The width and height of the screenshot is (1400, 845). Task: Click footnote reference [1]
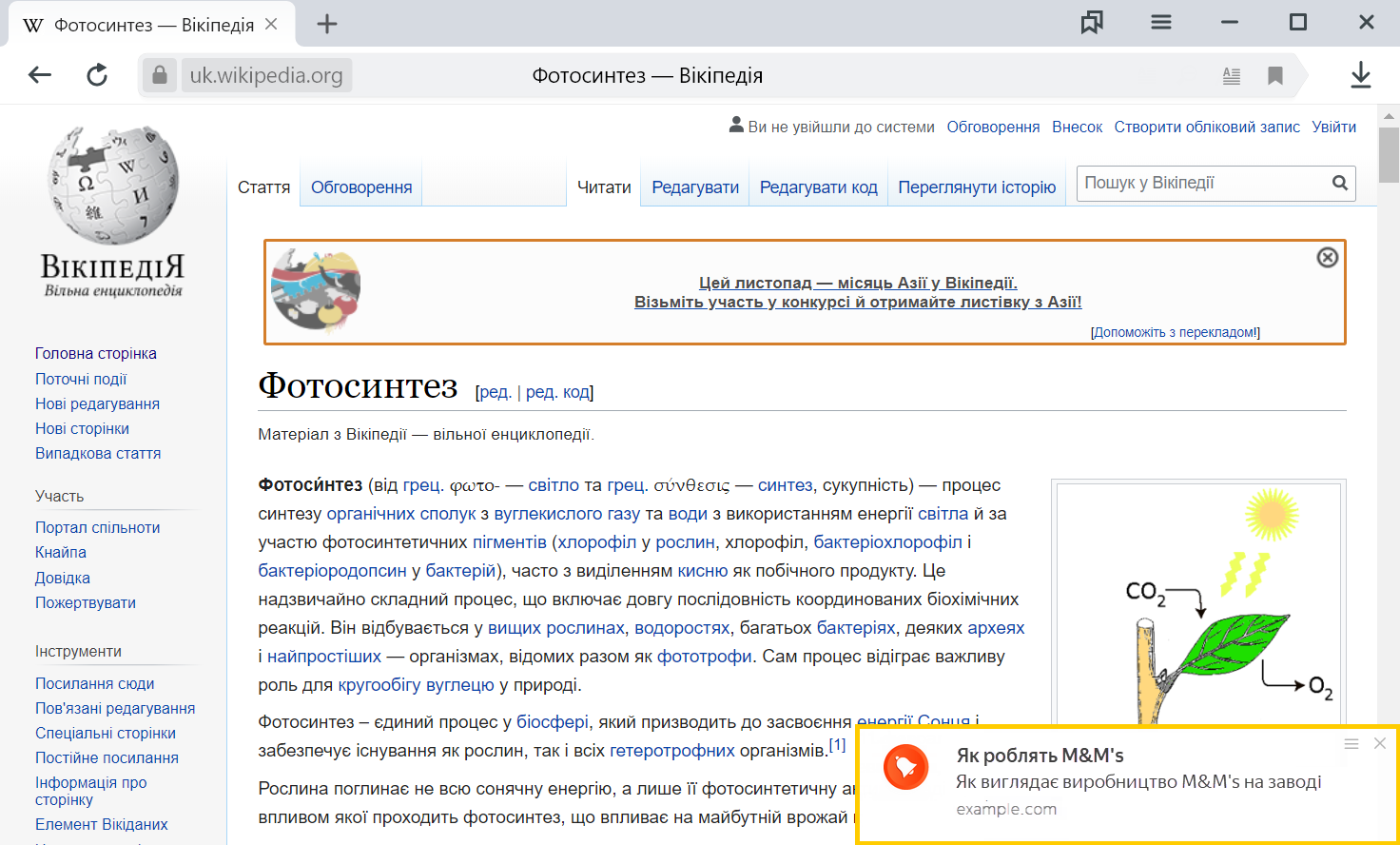[837, 744]
